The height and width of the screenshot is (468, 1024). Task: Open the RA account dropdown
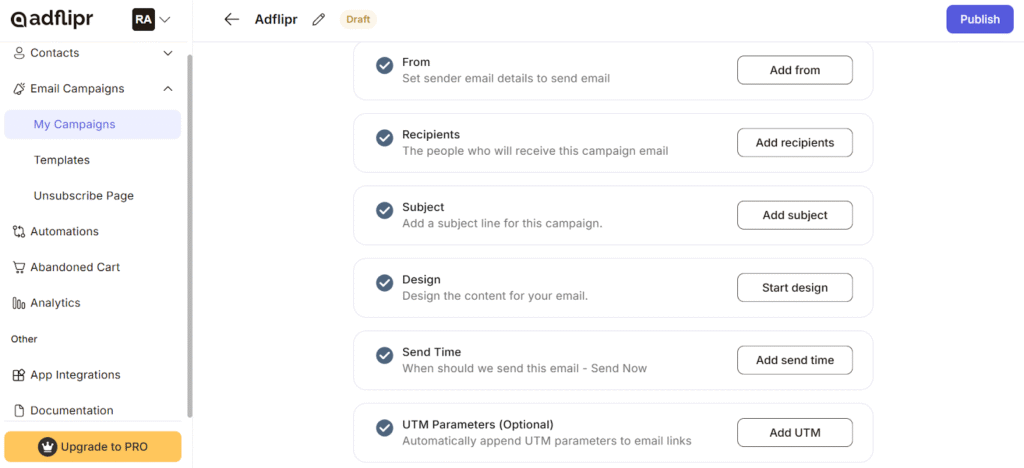(151, 19)
